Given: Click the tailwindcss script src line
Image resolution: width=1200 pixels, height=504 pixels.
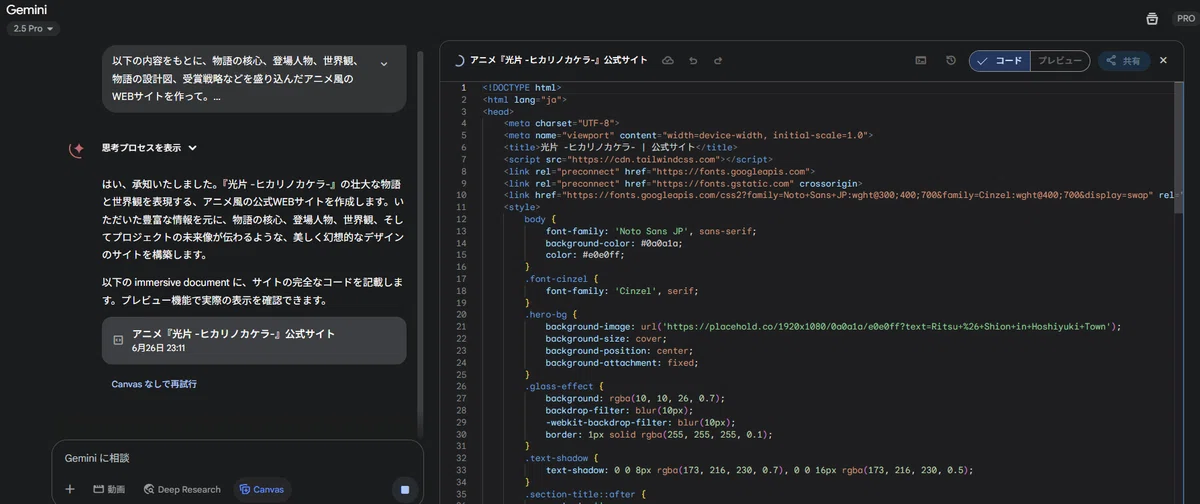Looking at the screenshot, I should tap(638, 159).
